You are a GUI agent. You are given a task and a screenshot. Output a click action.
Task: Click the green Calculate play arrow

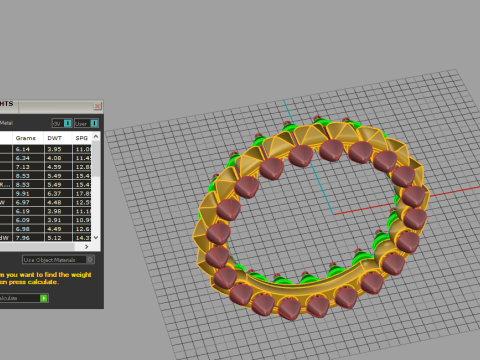44,298
